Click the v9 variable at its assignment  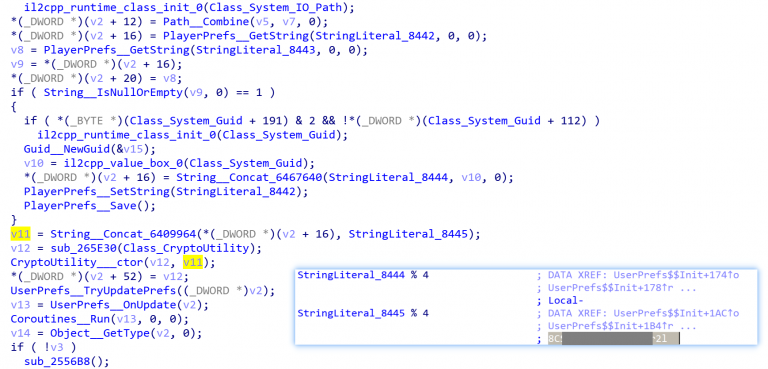point(17,65)
